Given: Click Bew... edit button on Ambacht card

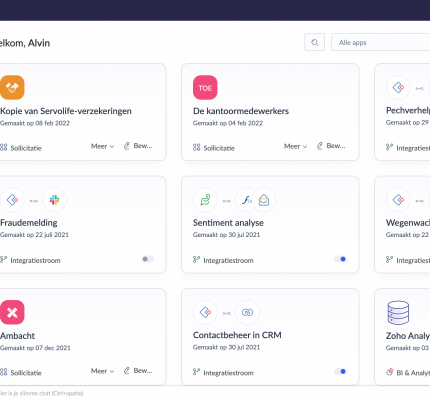Looking at the screenshot, I should click(138, 370).
